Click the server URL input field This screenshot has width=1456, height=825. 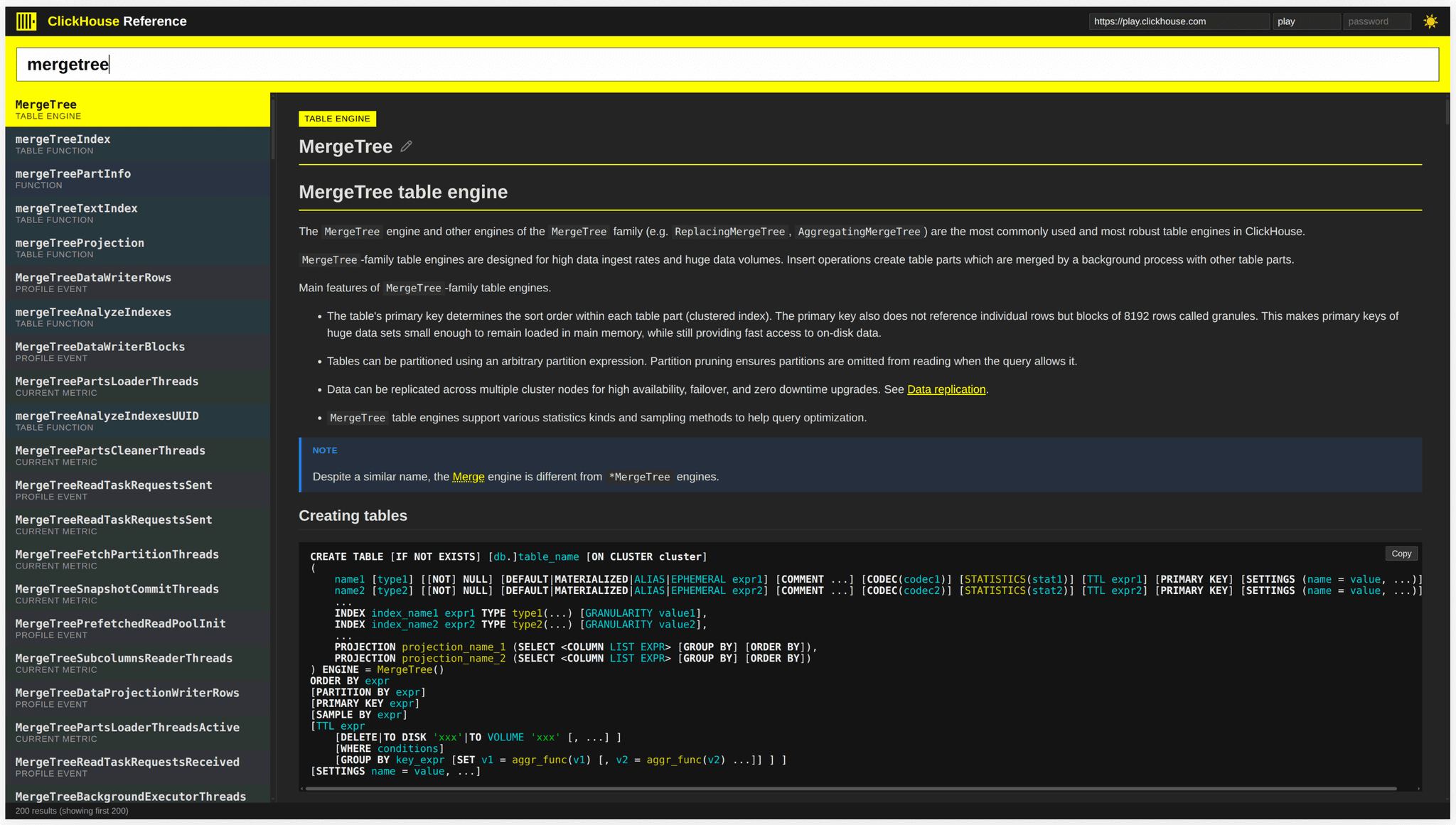click(1179, 21)
